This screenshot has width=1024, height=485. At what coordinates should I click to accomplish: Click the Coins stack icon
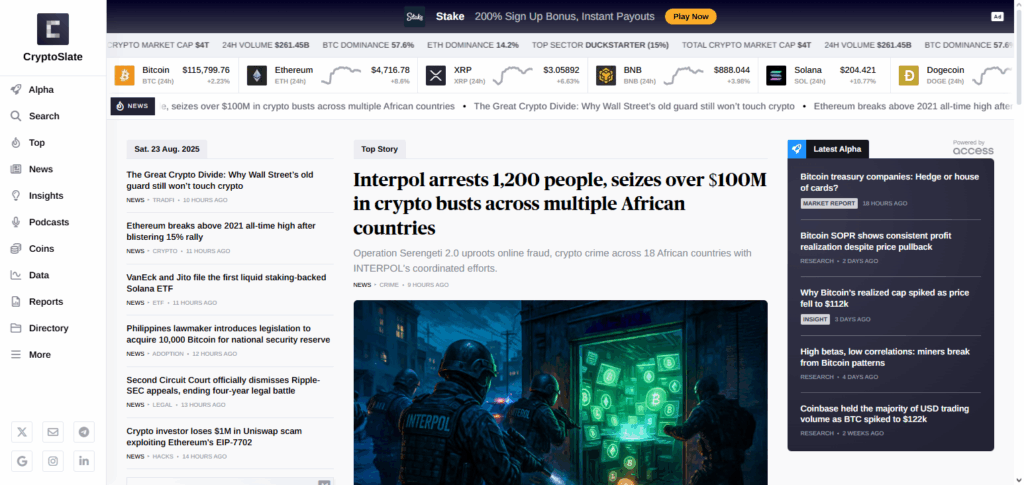[16, 249]
